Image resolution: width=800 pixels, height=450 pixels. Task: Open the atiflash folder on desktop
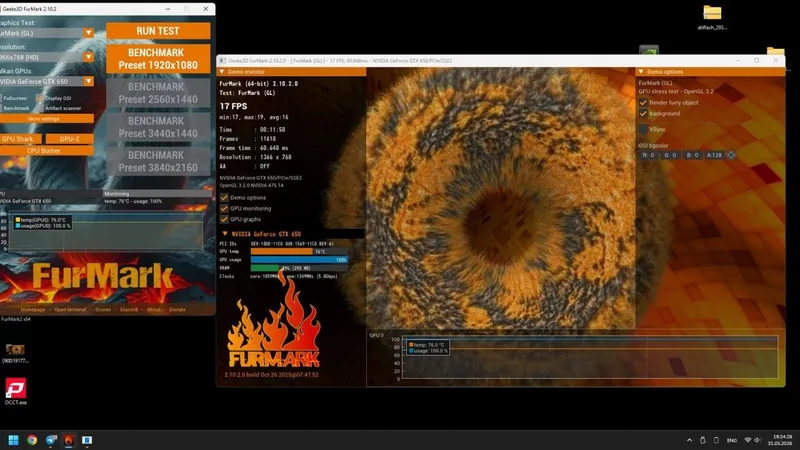712,17
